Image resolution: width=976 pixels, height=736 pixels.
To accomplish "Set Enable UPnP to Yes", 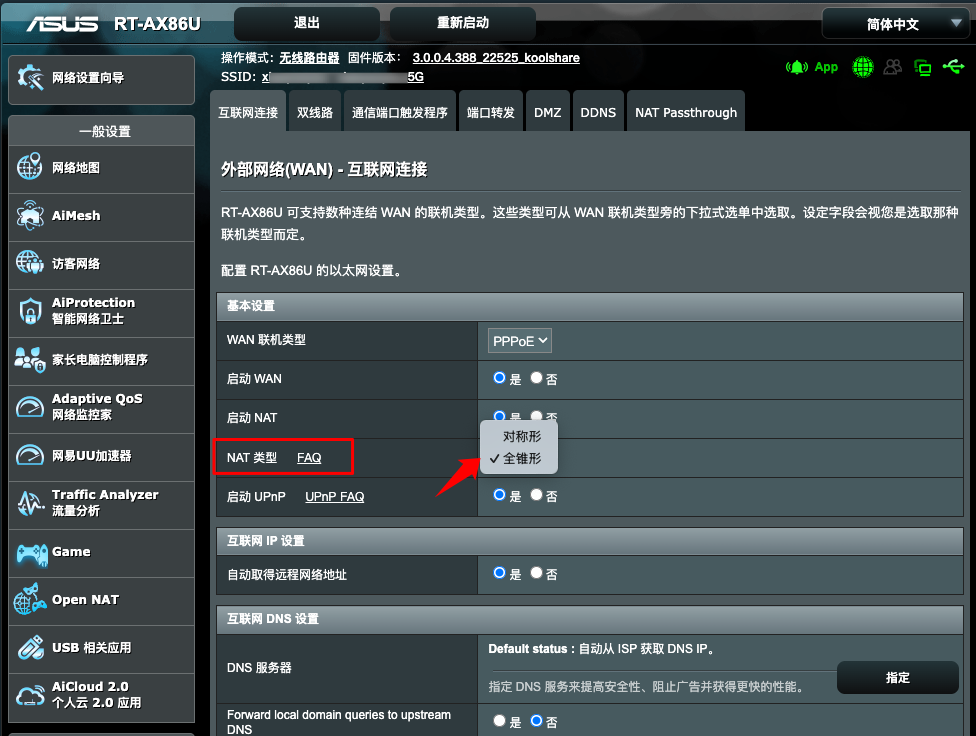I will (x=499, y=495).
